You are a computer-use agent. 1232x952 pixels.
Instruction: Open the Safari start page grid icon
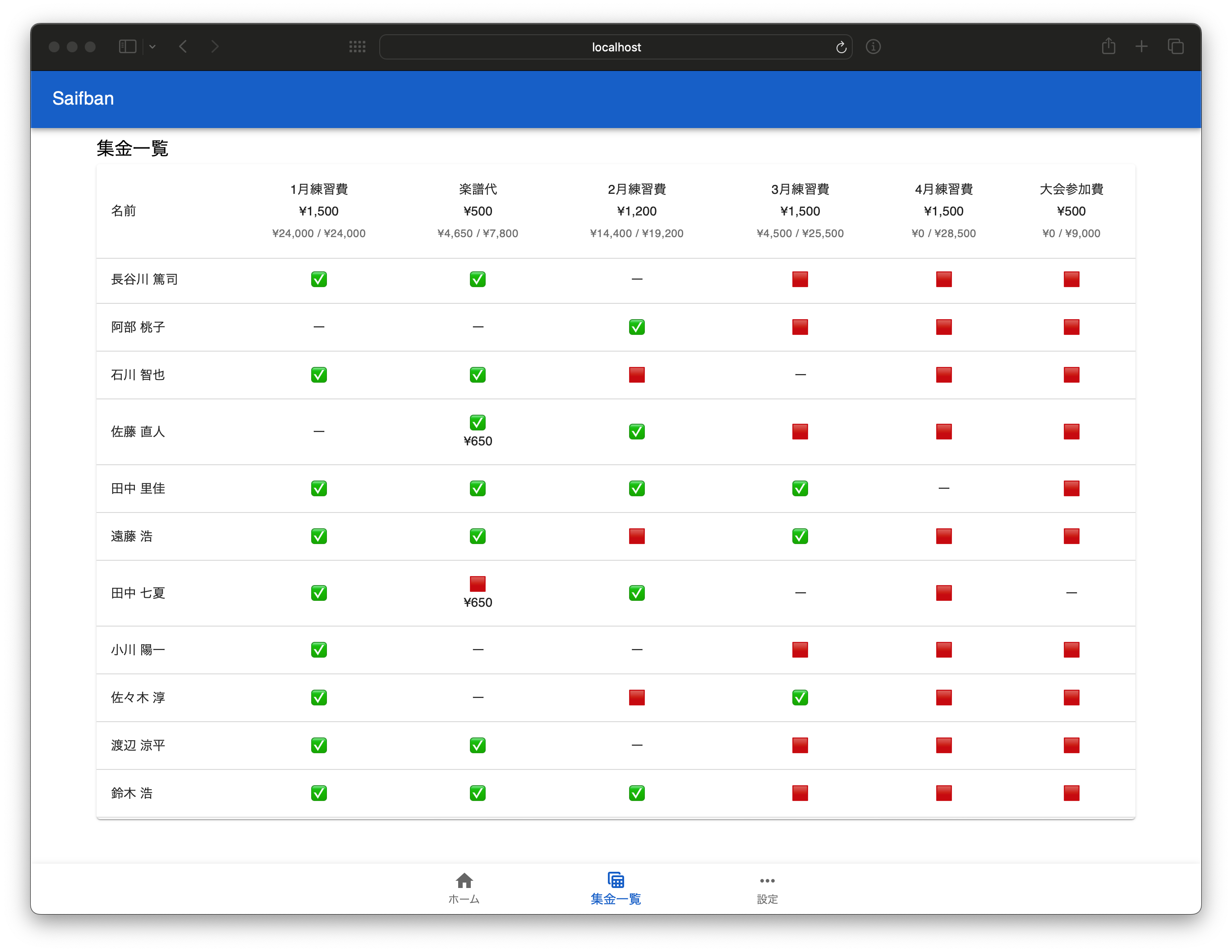coord(357,47)
